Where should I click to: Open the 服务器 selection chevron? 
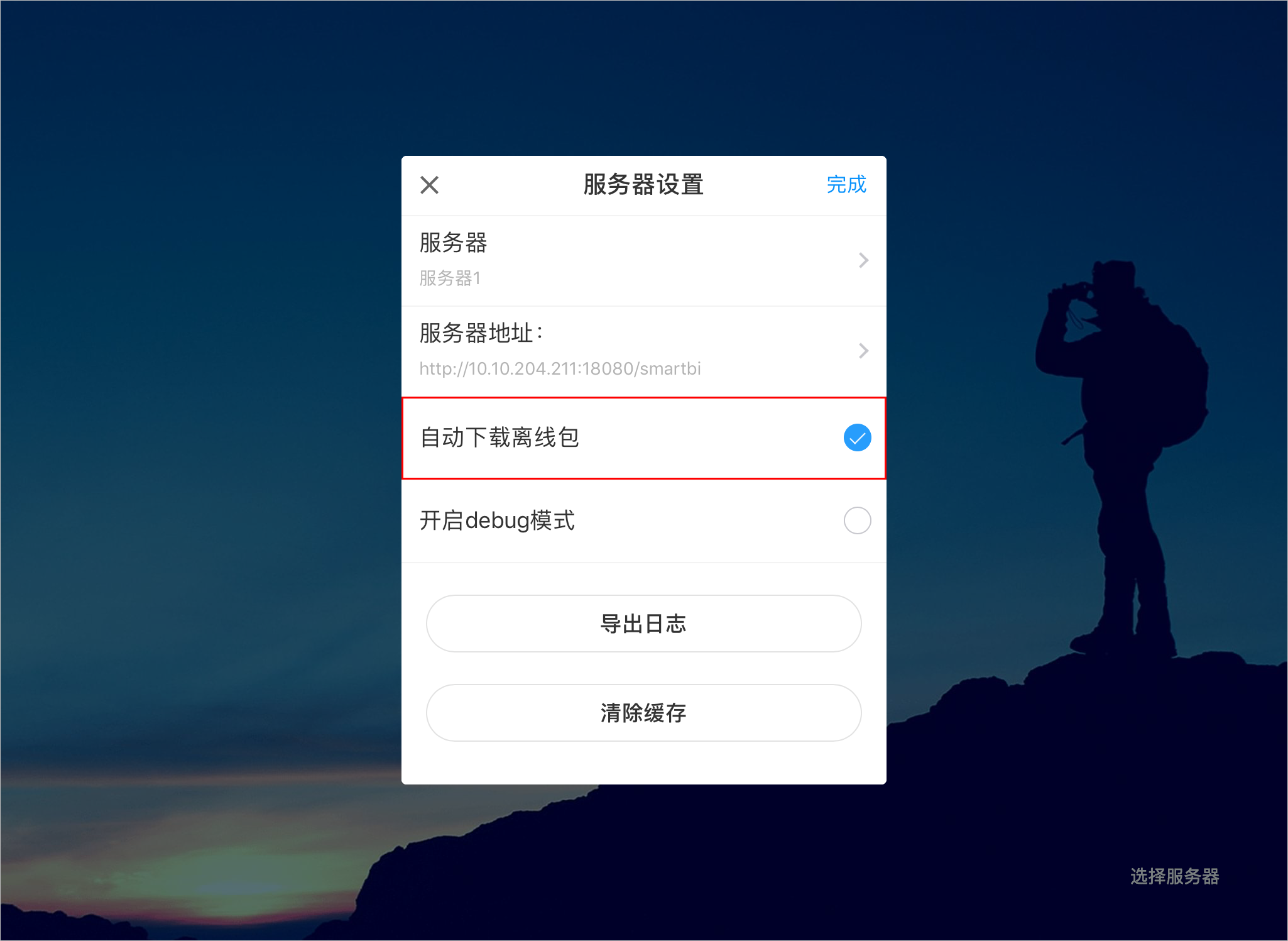click(x=864, y=260)
